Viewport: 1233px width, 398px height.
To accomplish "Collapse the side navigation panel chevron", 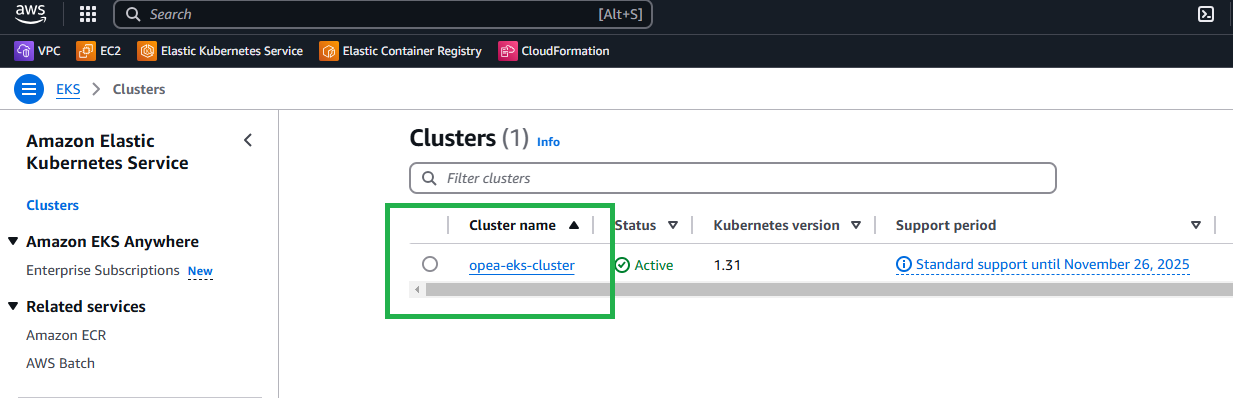I will coord(248,140).
